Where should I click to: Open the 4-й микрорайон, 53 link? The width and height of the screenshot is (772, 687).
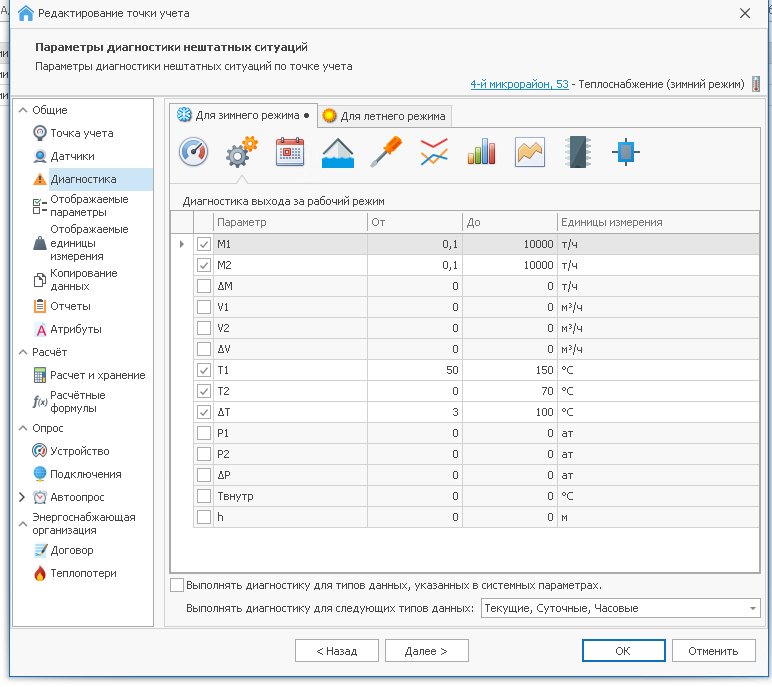519,85
